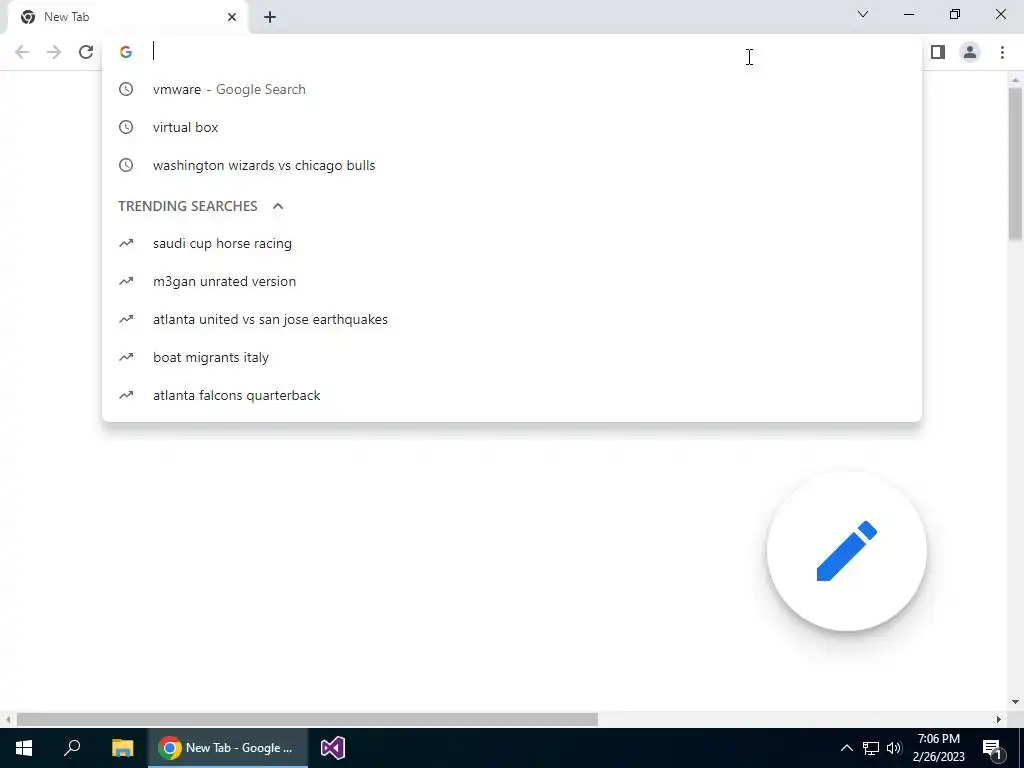Click the horizontal scrollbar thumb
The image size is (1024, 768).
click(307, 719)
